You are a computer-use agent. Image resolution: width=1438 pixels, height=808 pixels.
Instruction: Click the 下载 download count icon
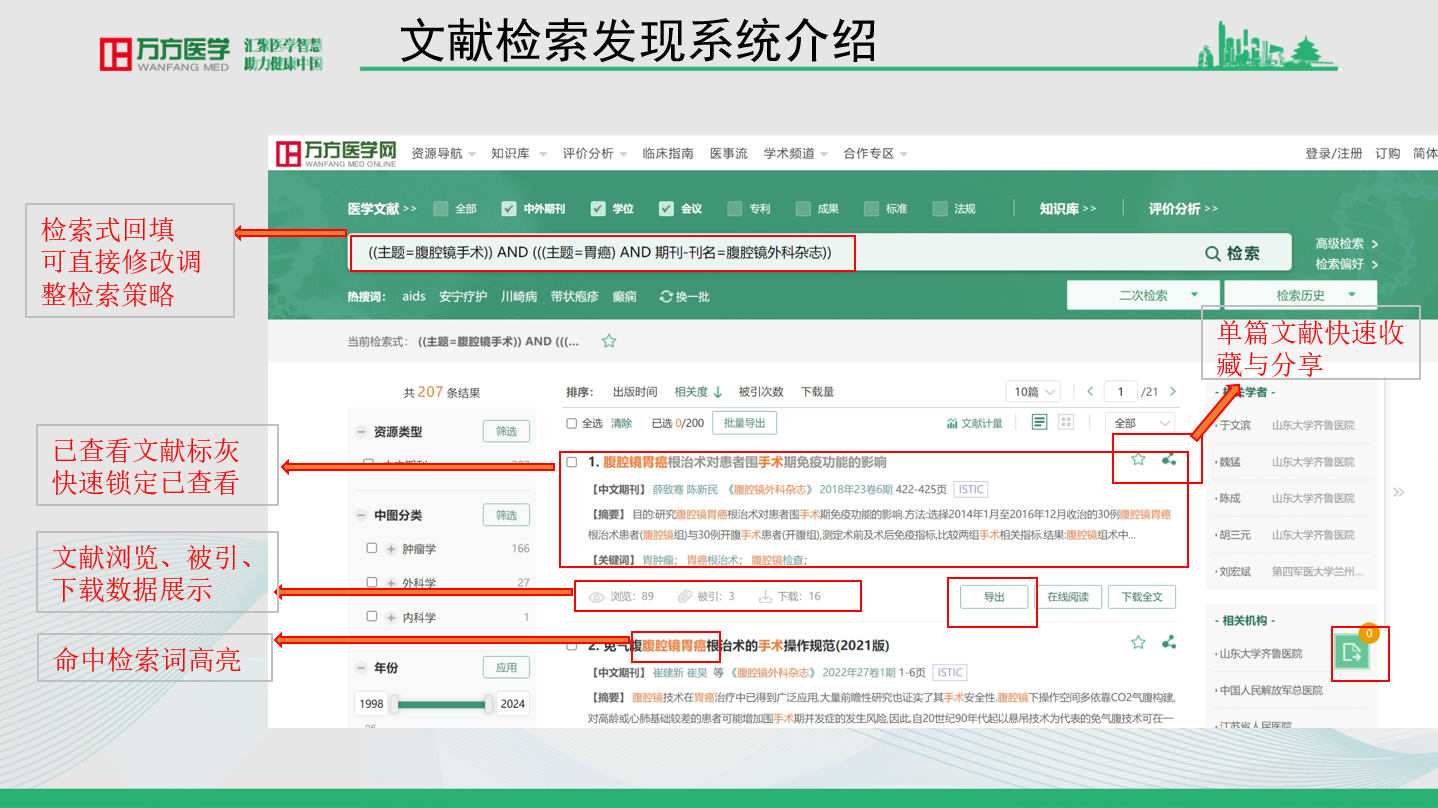765,597
